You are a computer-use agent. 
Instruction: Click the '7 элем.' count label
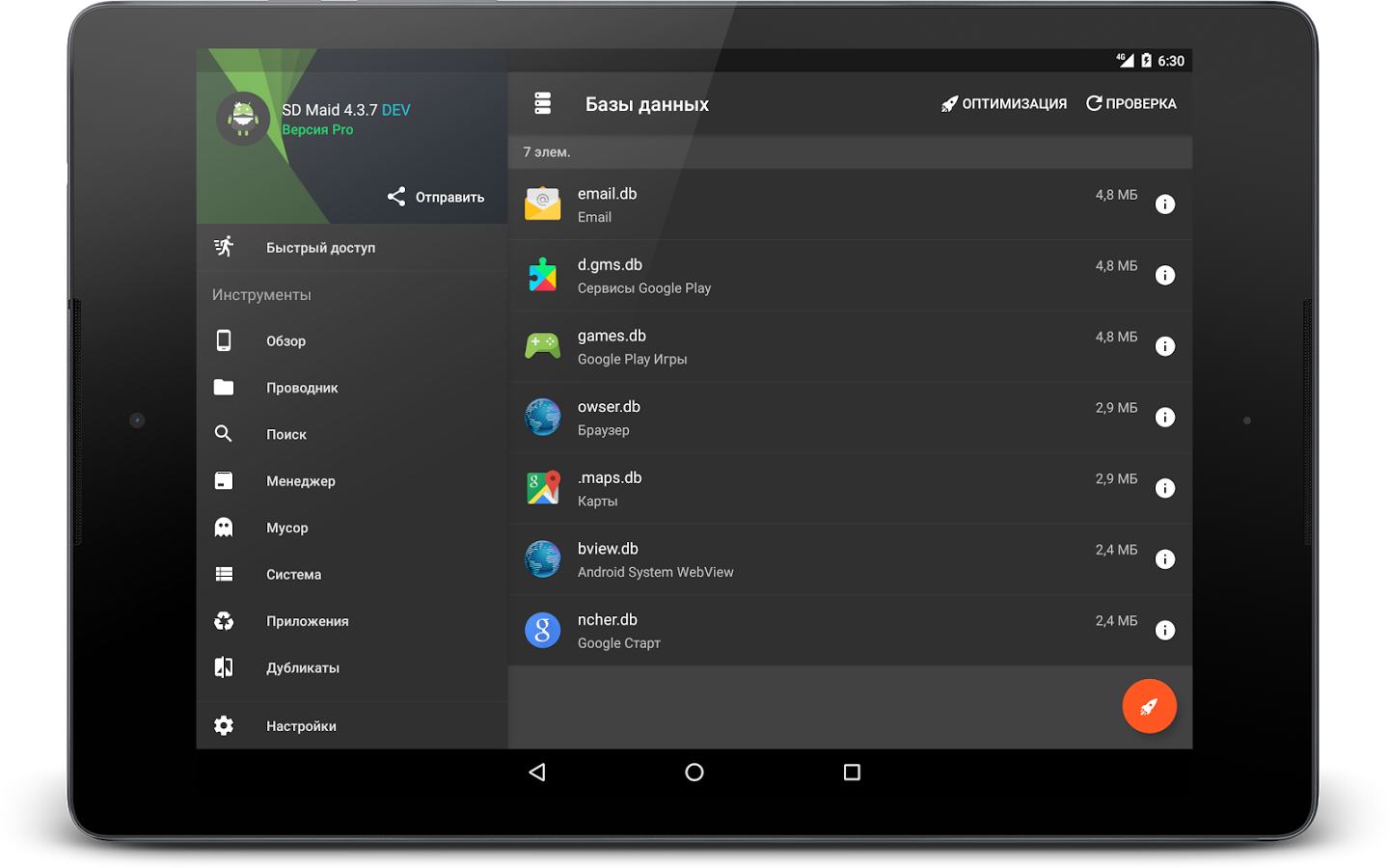547,152
